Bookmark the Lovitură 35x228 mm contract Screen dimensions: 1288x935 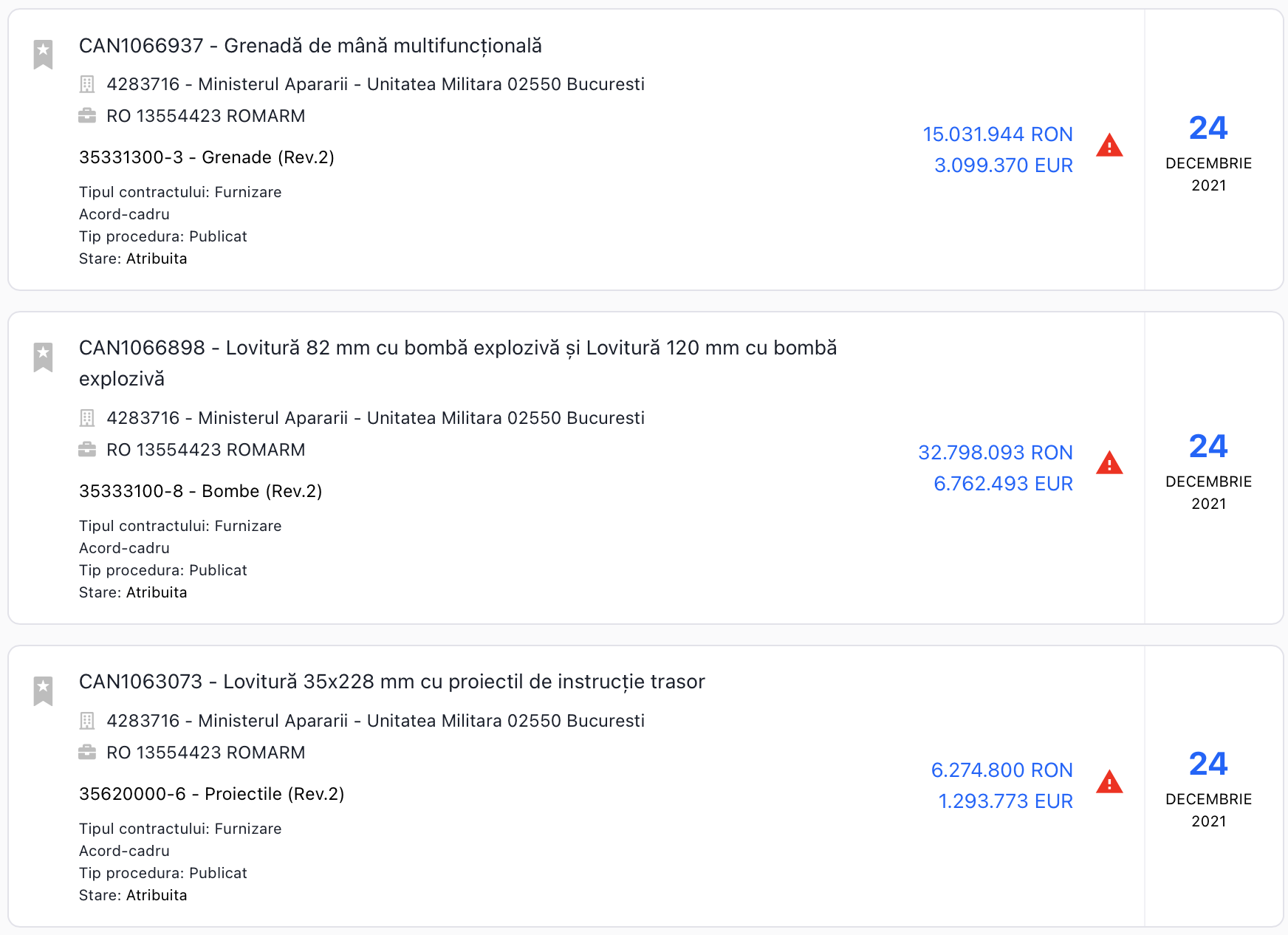pyautogui.click(x=44, y=691)
